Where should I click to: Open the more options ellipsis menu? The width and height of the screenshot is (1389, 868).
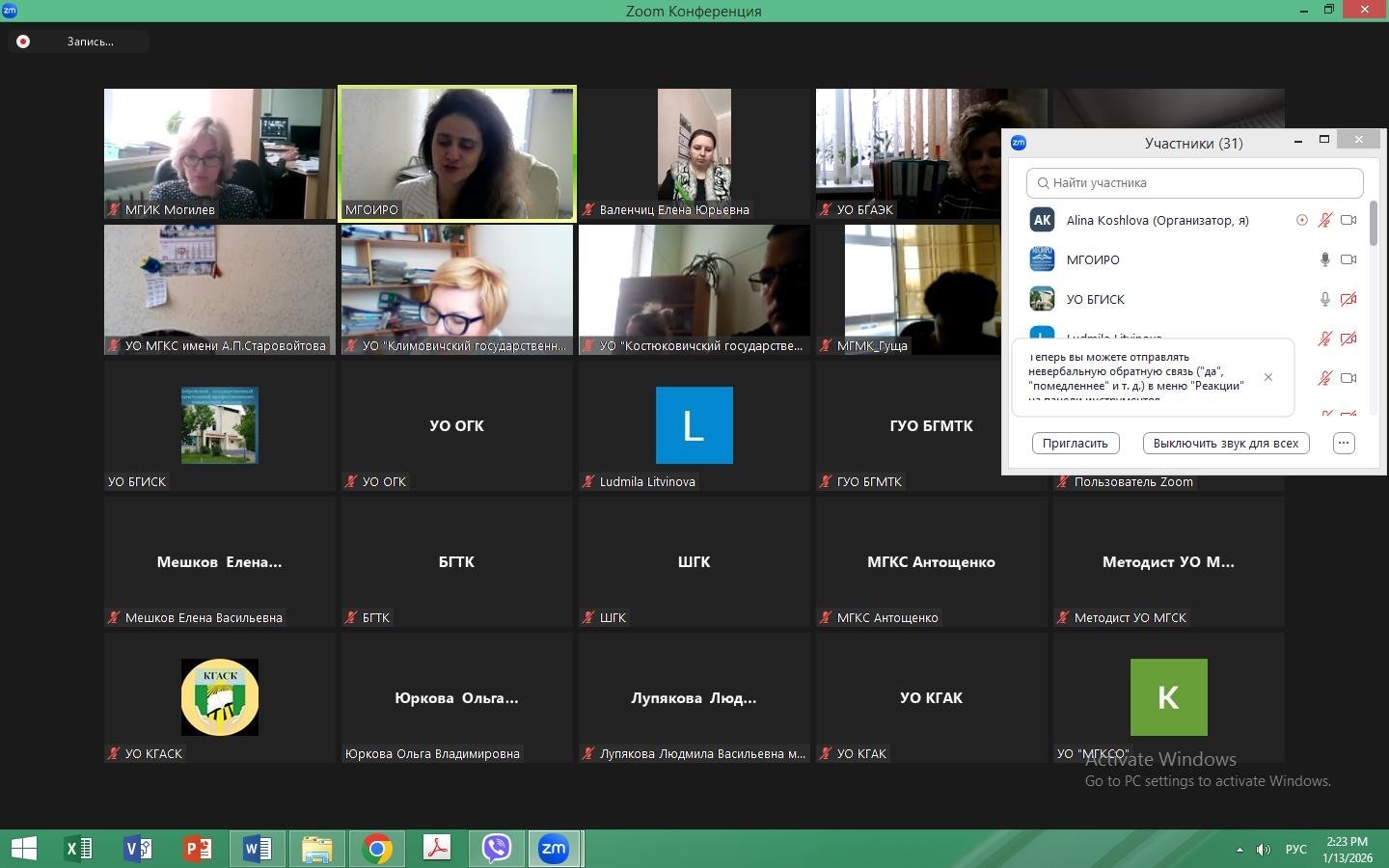tap(1344, 443)
